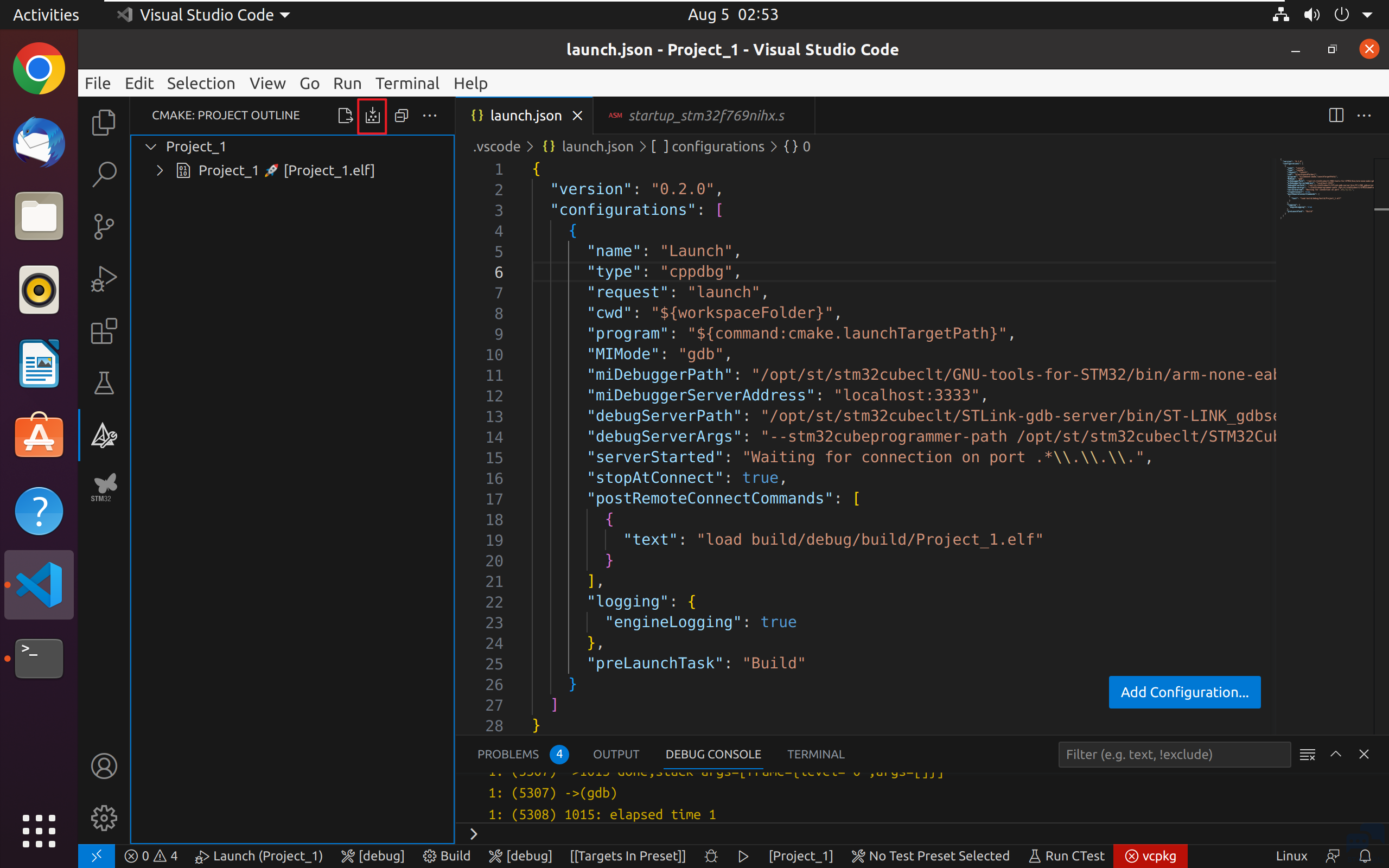Viewport: 1389px width, 868px height.
Task: Open the Source Control view
Action: pyautogui.click(x=104, y=226)
